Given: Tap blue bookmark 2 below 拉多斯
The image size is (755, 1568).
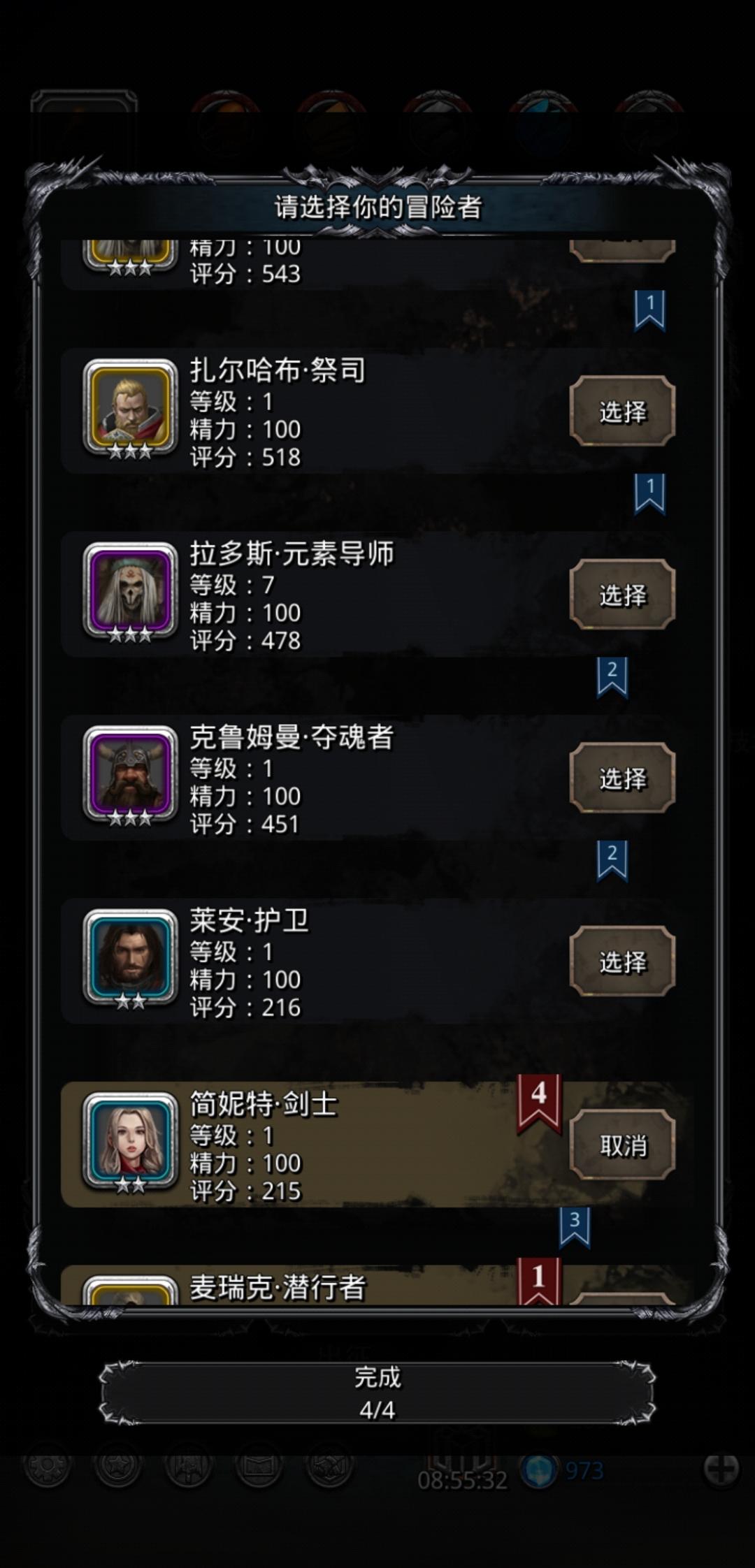Looking at the screenshot, I should [612, 677].
